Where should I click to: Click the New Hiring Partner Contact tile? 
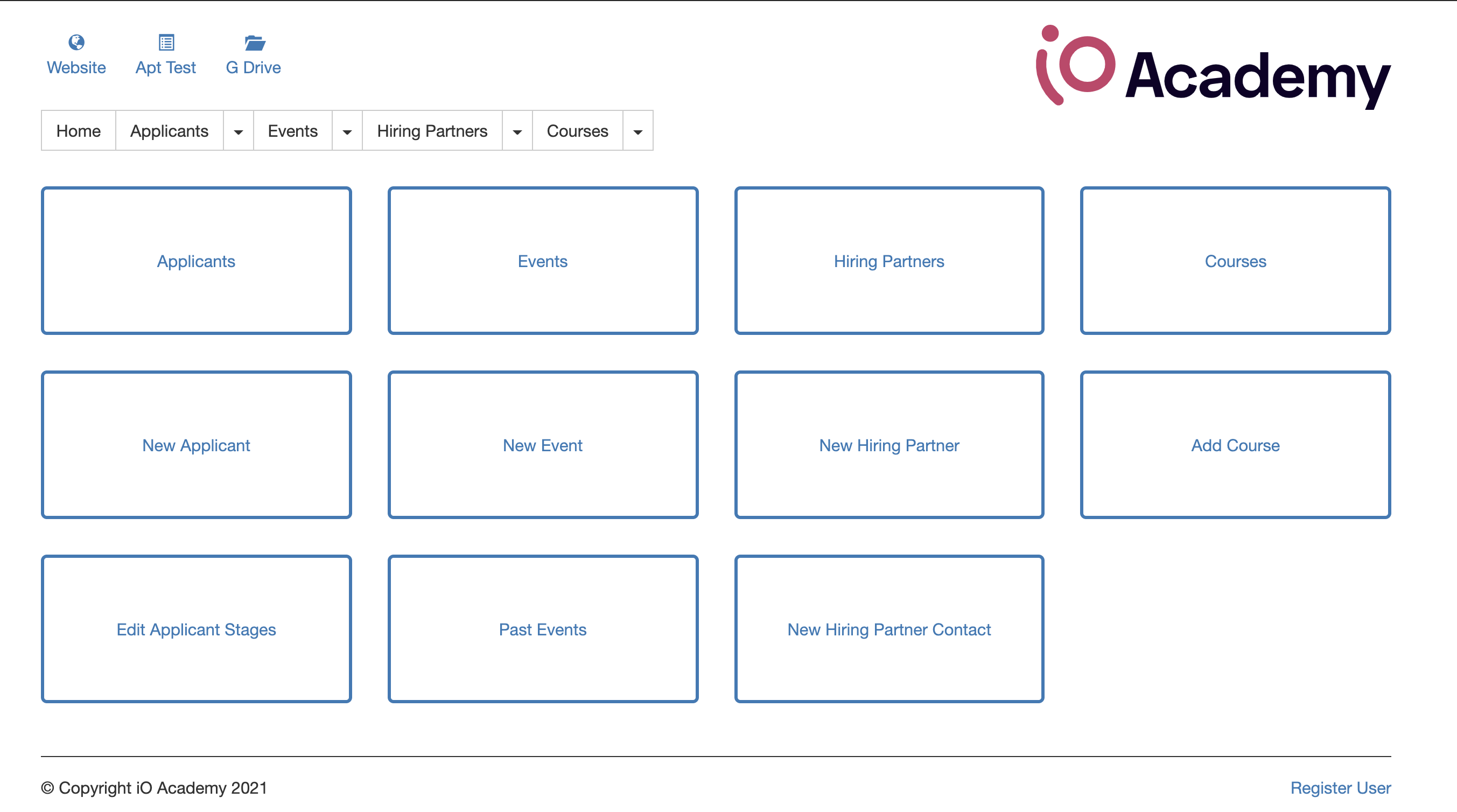click(x=888, y=629)
